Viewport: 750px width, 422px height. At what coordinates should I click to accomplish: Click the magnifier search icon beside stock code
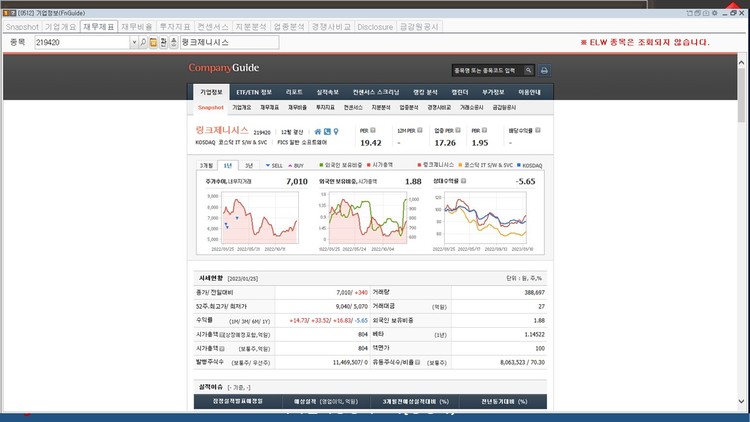[143, 43]
